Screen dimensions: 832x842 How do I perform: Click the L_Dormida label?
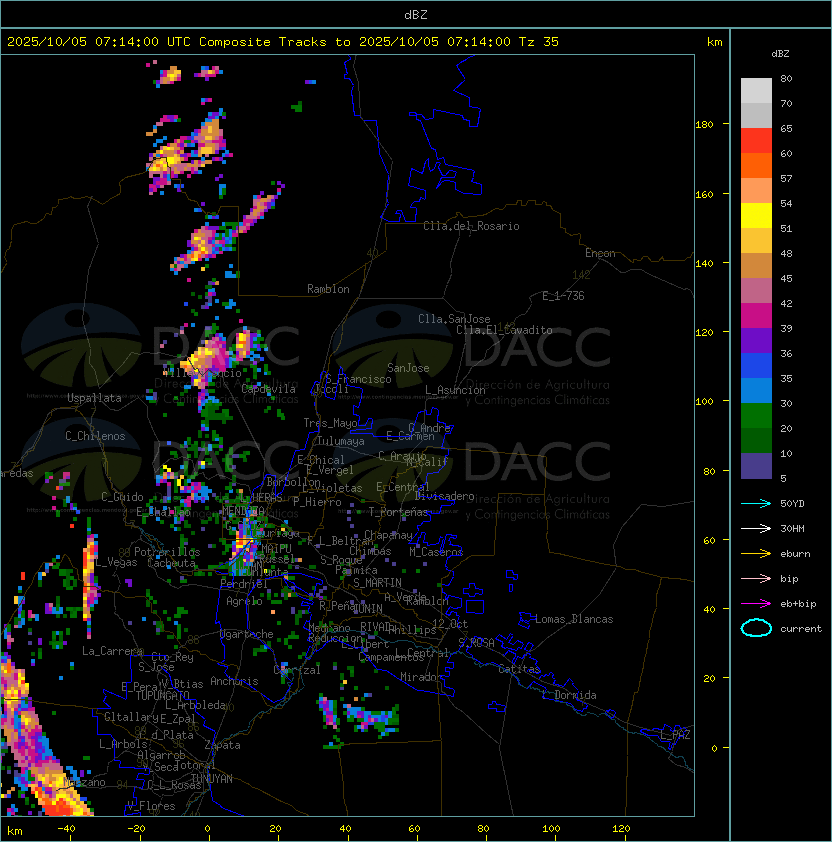click(569, 695)
